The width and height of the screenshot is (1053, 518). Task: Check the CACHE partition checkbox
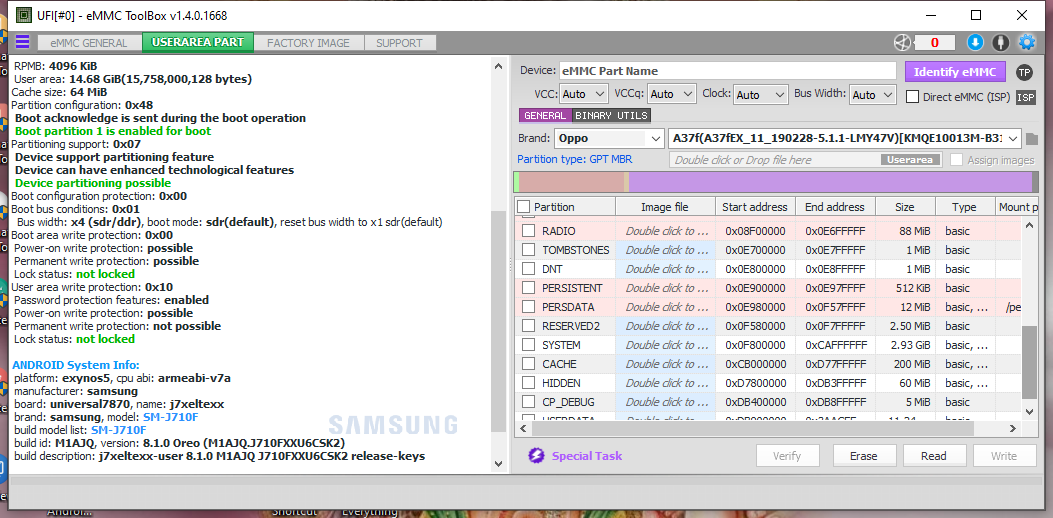(529, 364)
